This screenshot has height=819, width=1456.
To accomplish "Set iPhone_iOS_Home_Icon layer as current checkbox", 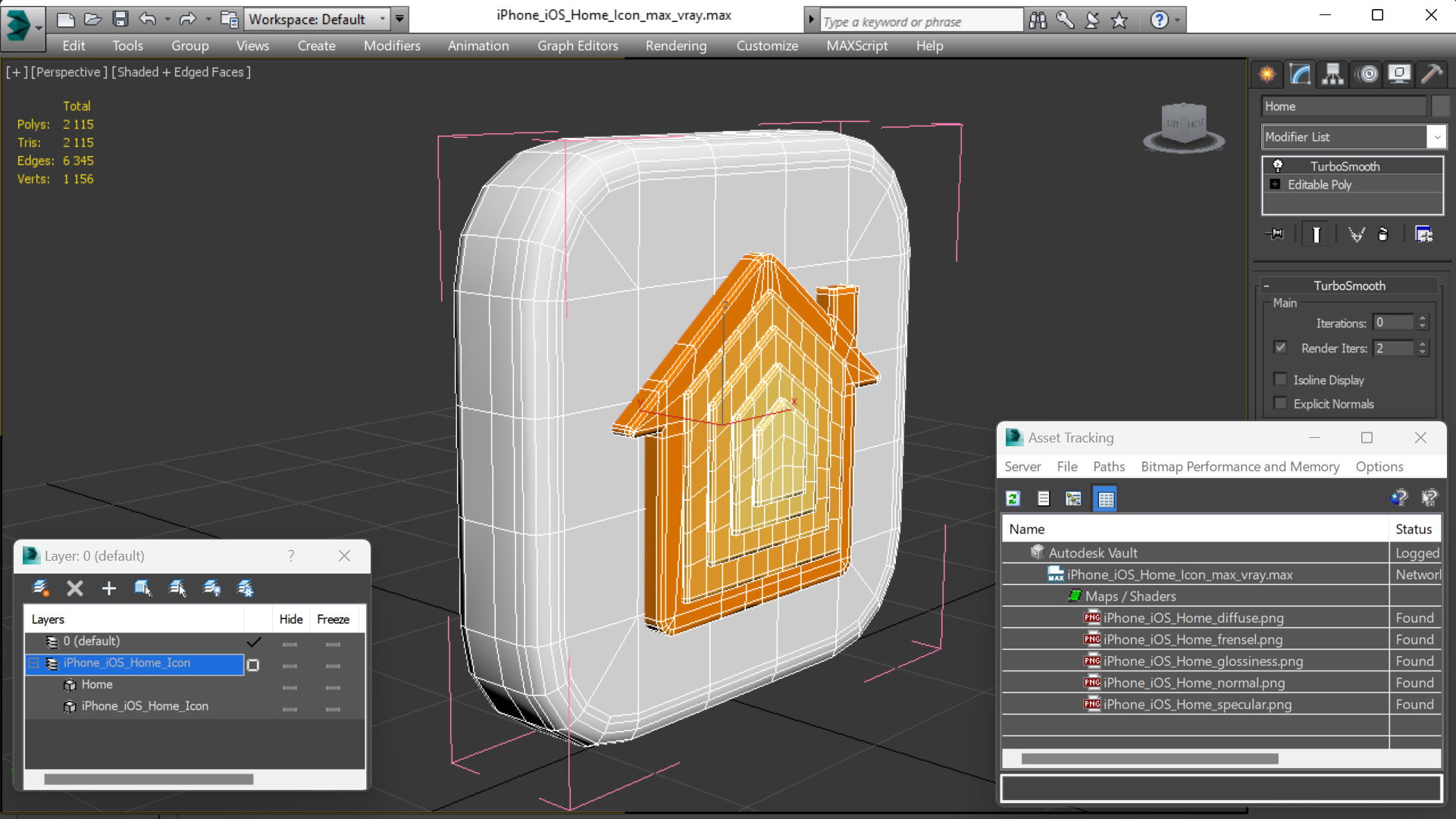I will coord(253,665).
